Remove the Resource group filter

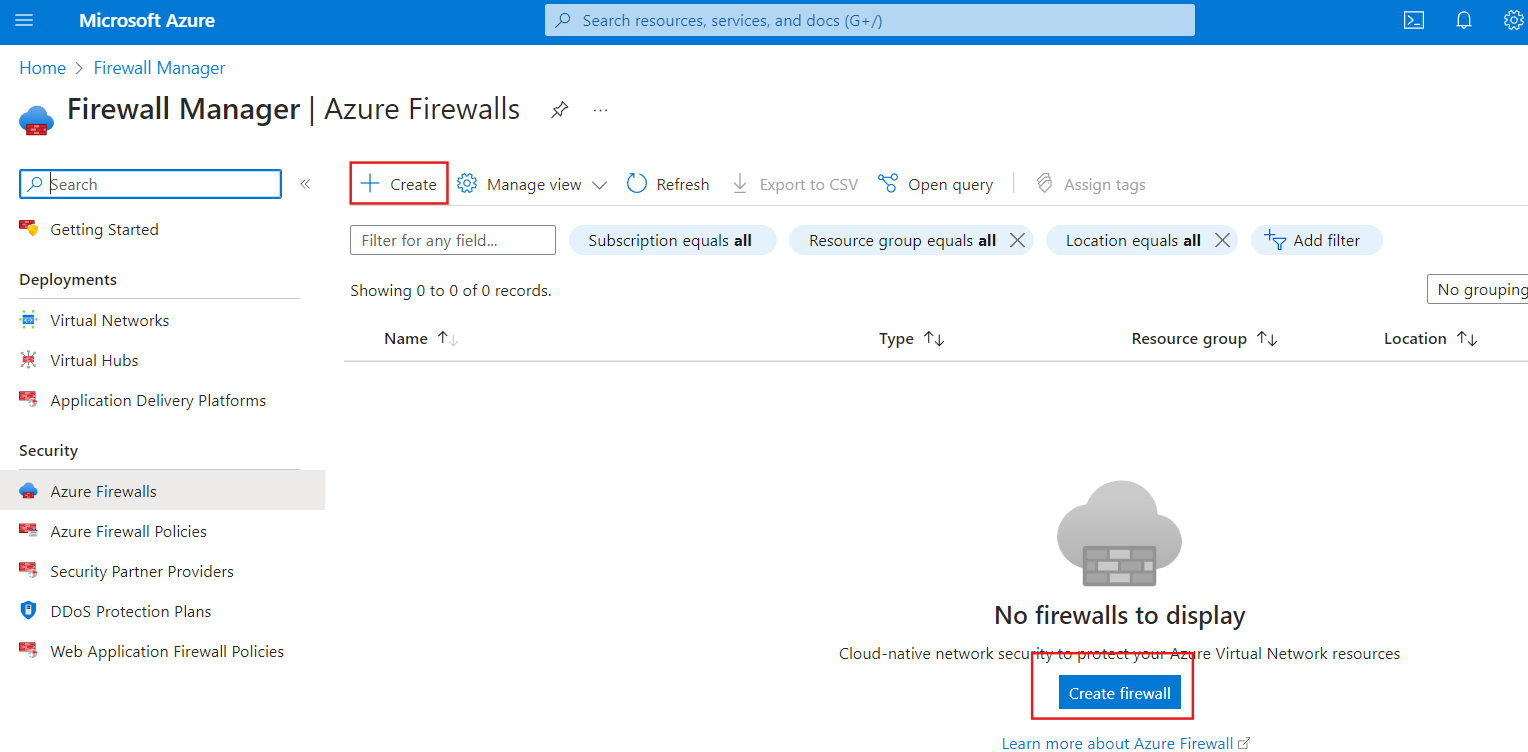tap(1017, 240)
